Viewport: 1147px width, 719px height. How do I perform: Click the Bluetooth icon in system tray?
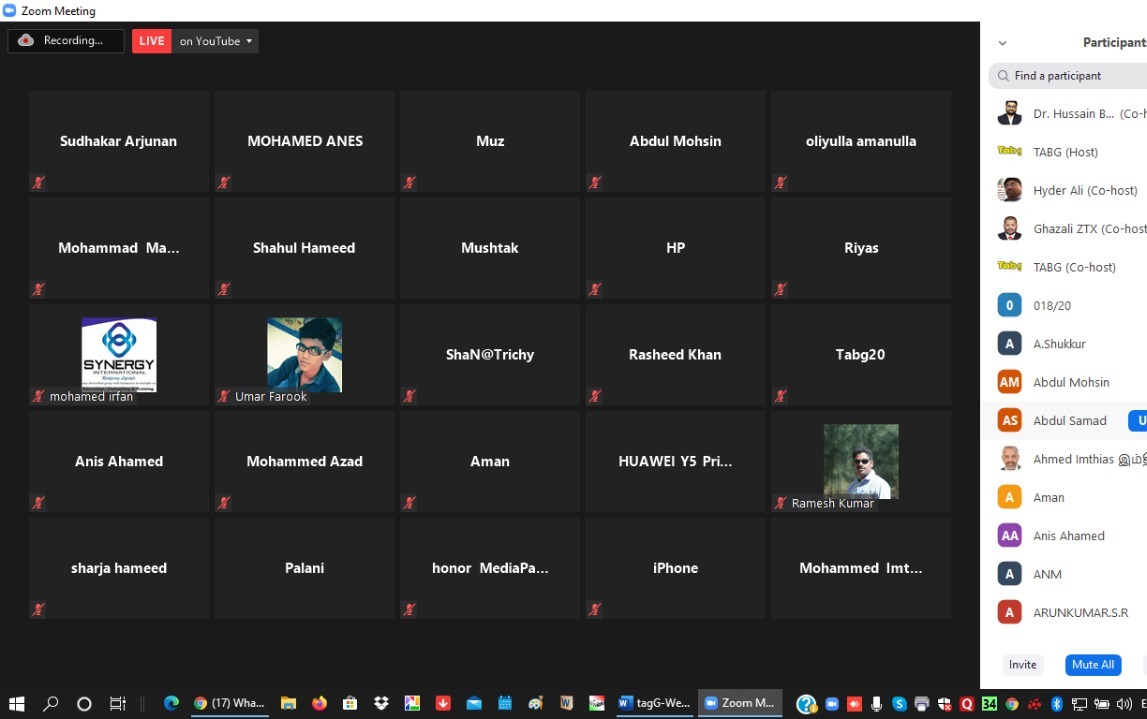1056,703
